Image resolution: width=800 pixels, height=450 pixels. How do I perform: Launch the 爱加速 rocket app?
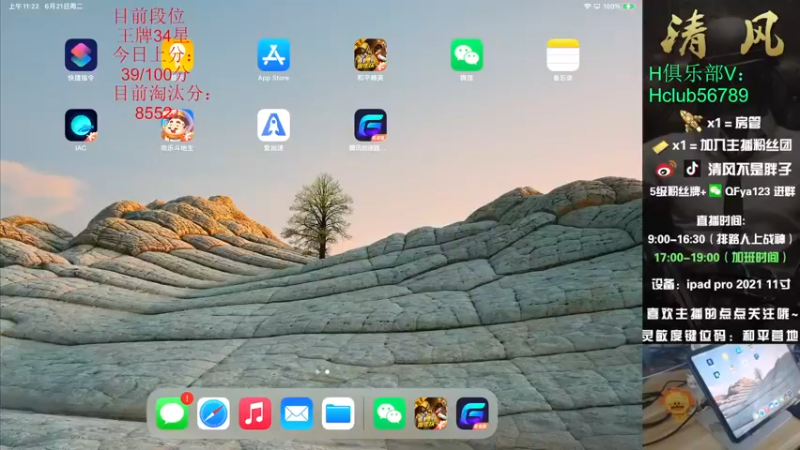pyautogui.click(x=273, y=125)
